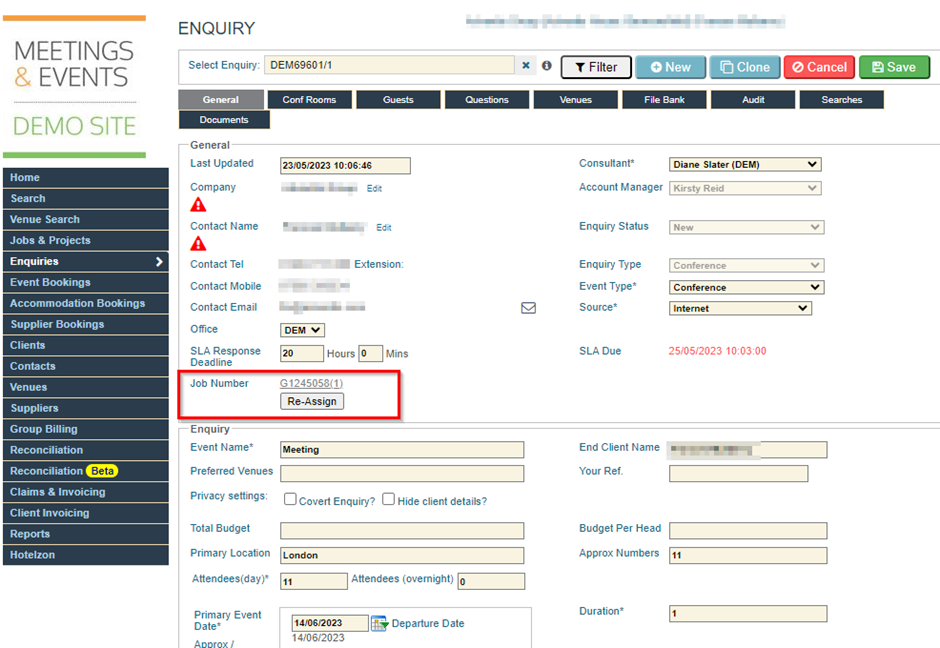Switch to the File Bank tab
The width and height of the screenshot is (940, 648).
tap(664, 100)
